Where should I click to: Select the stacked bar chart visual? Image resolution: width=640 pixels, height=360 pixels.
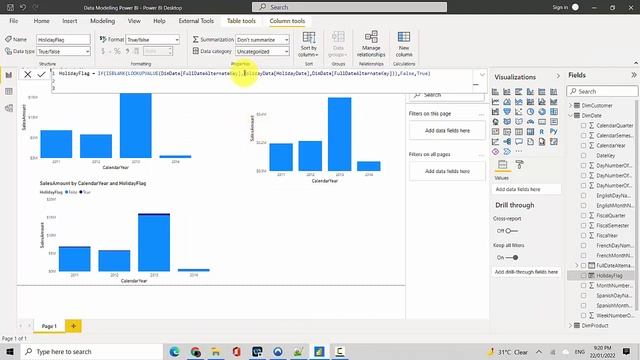[x=495, y=92]
